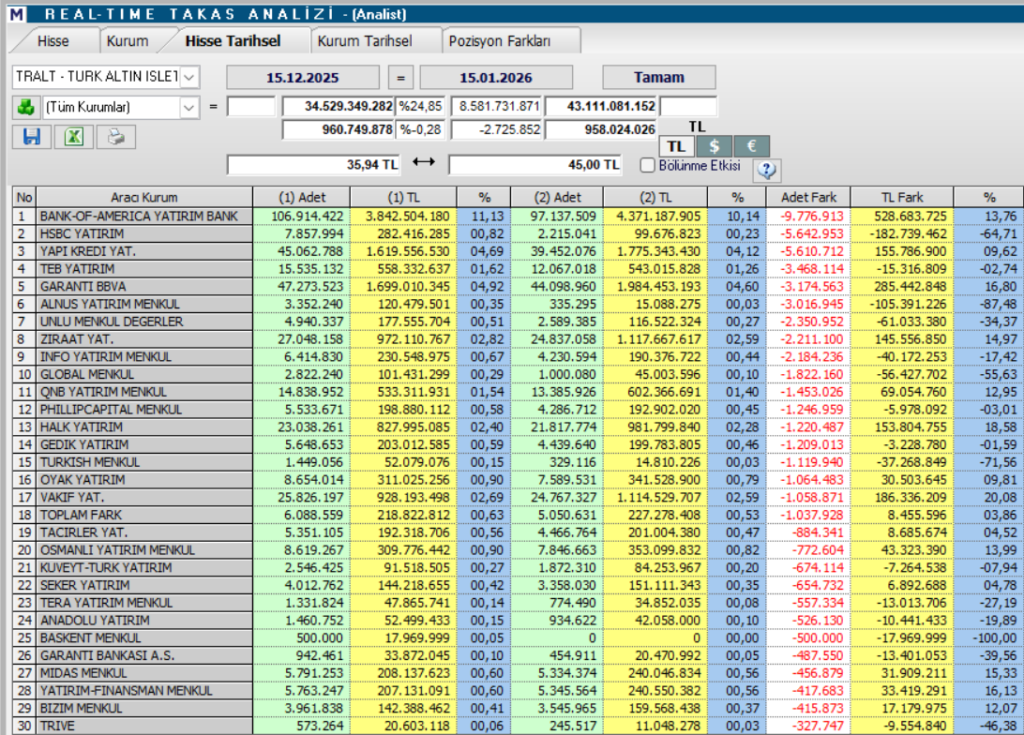Sort by (1) TL column header
This screenshot has height=735, width=1024.
pos(404,197)
